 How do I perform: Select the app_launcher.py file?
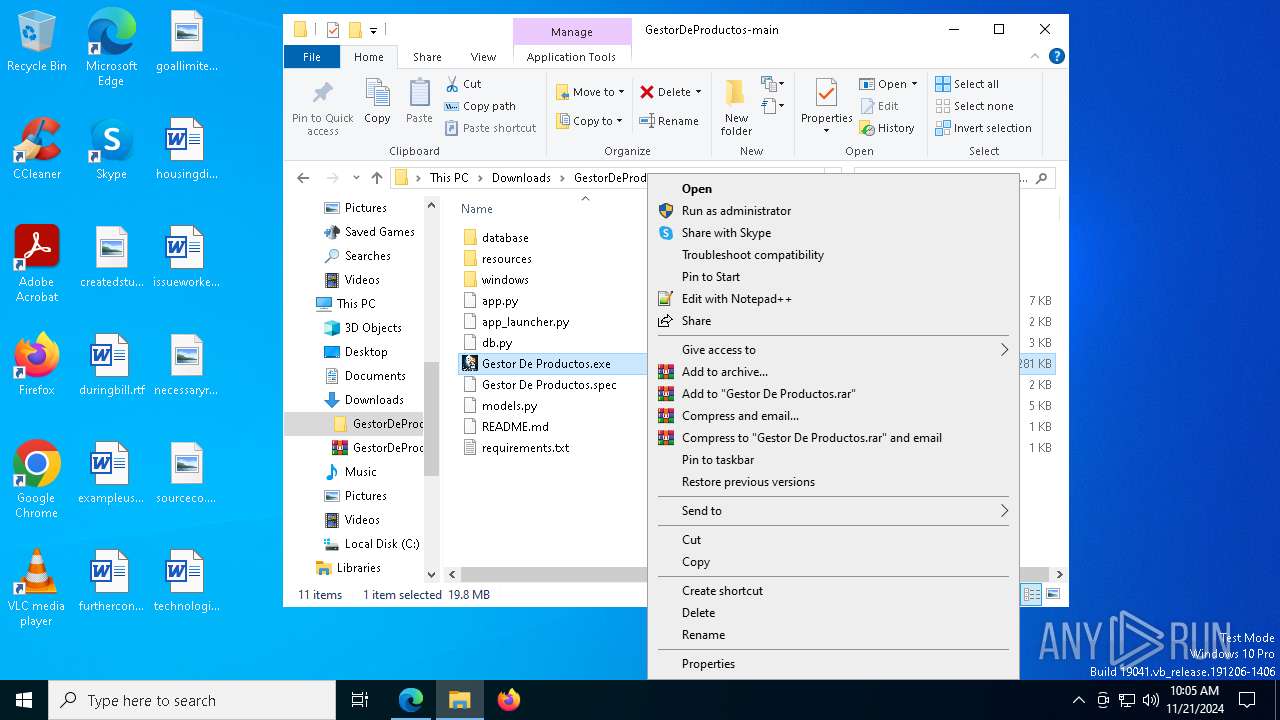pyautogui.click(x=525, y=322)
